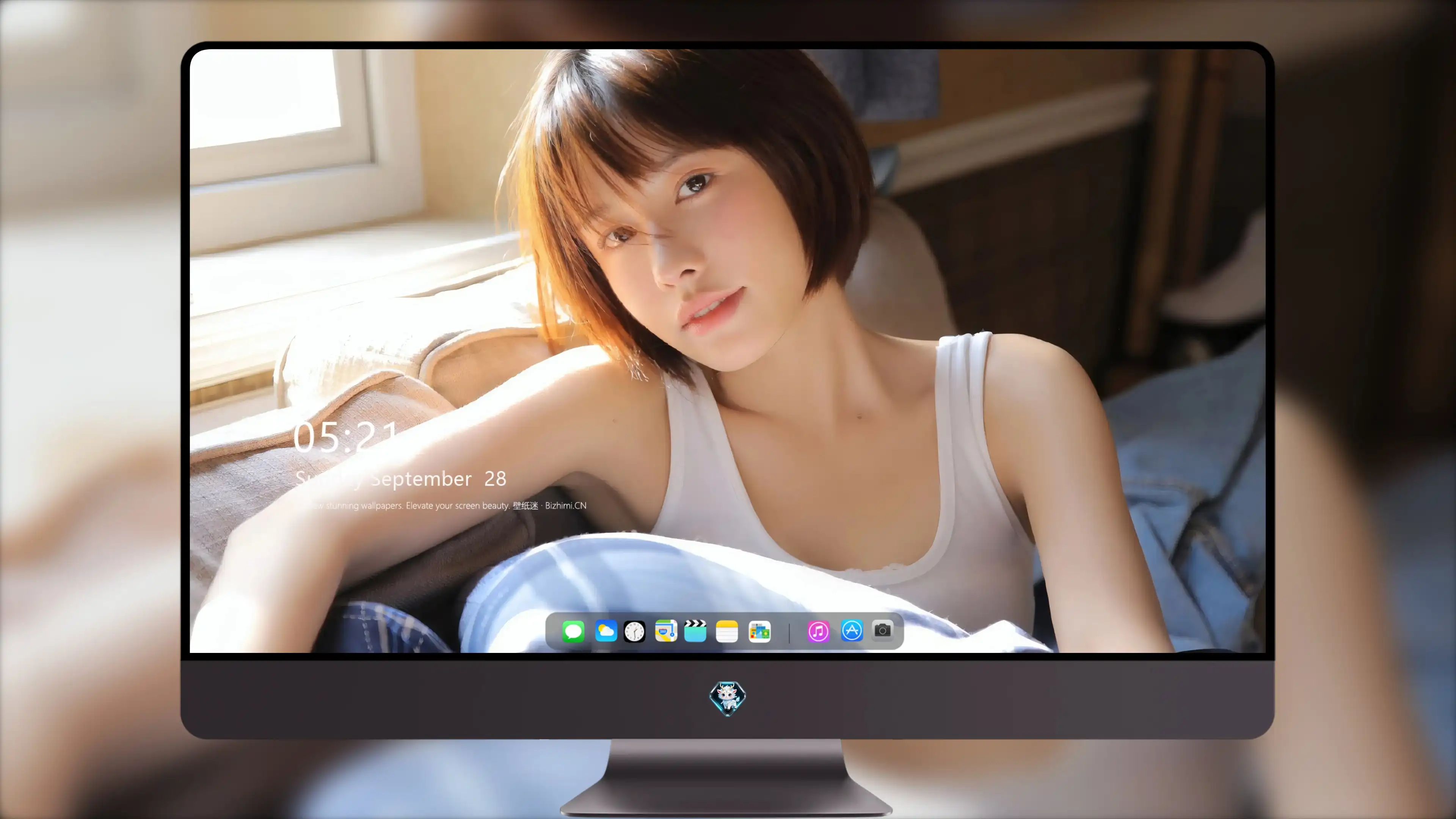Open the Videos clapperboard app in dock
This screenshot has height=819, width=1456.
(x=695, y=631)
